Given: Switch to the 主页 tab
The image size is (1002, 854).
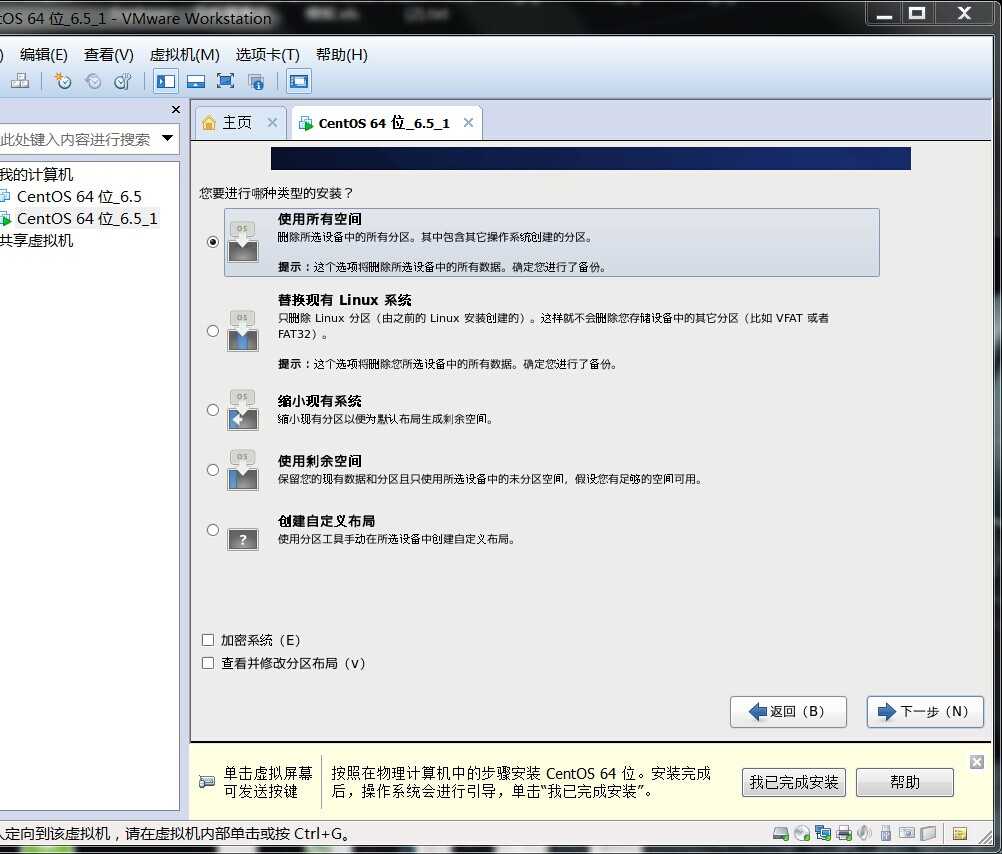Looking at the screenshot, I should [x=240, y=123].
